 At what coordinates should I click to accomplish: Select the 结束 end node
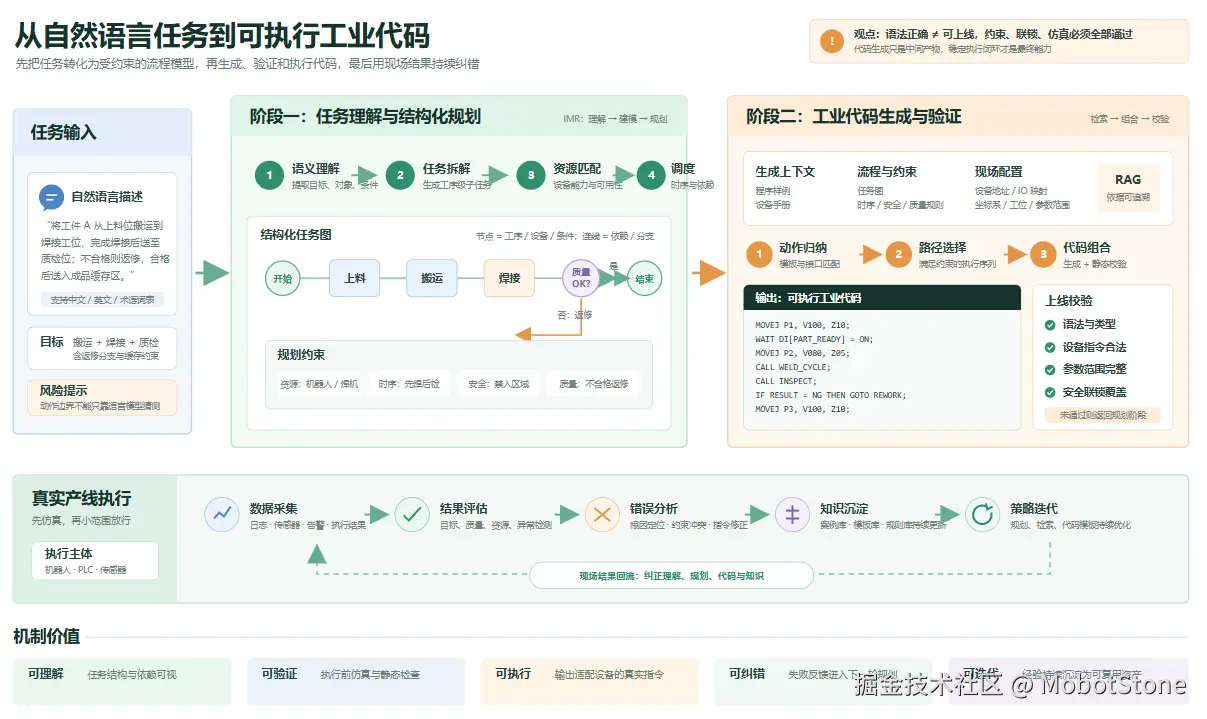644,278
